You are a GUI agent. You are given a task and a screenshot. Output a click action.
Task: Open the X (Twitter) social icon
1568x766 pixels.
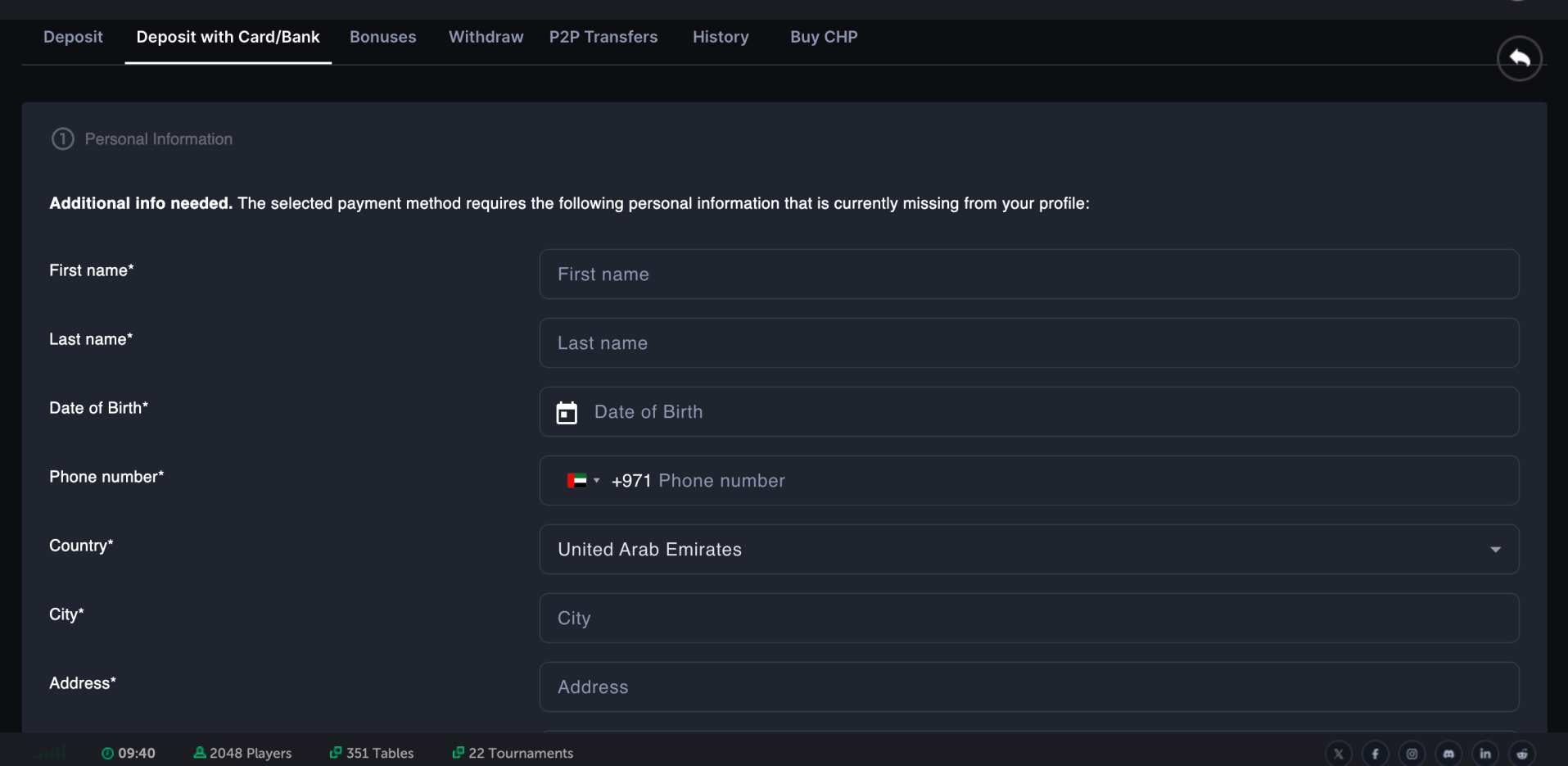point(1338,753)
